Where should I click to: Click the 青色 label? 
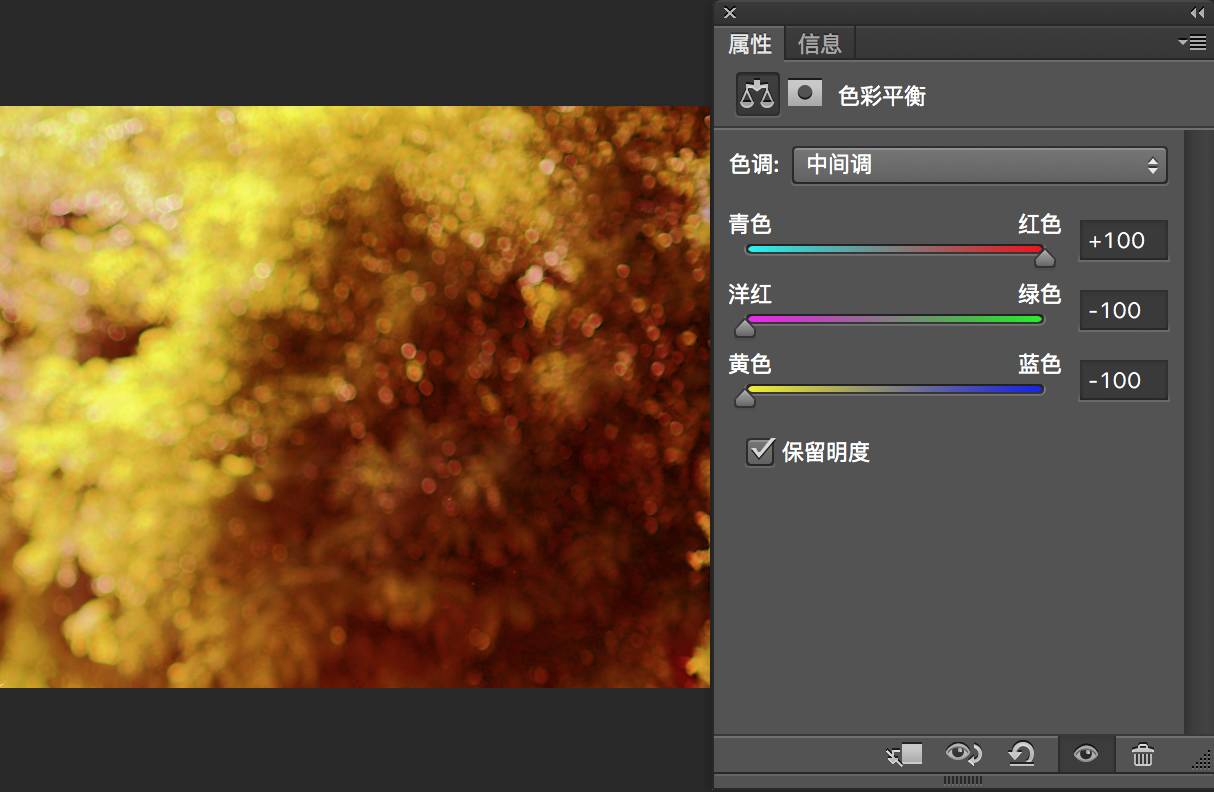click(x=750, y=225)
